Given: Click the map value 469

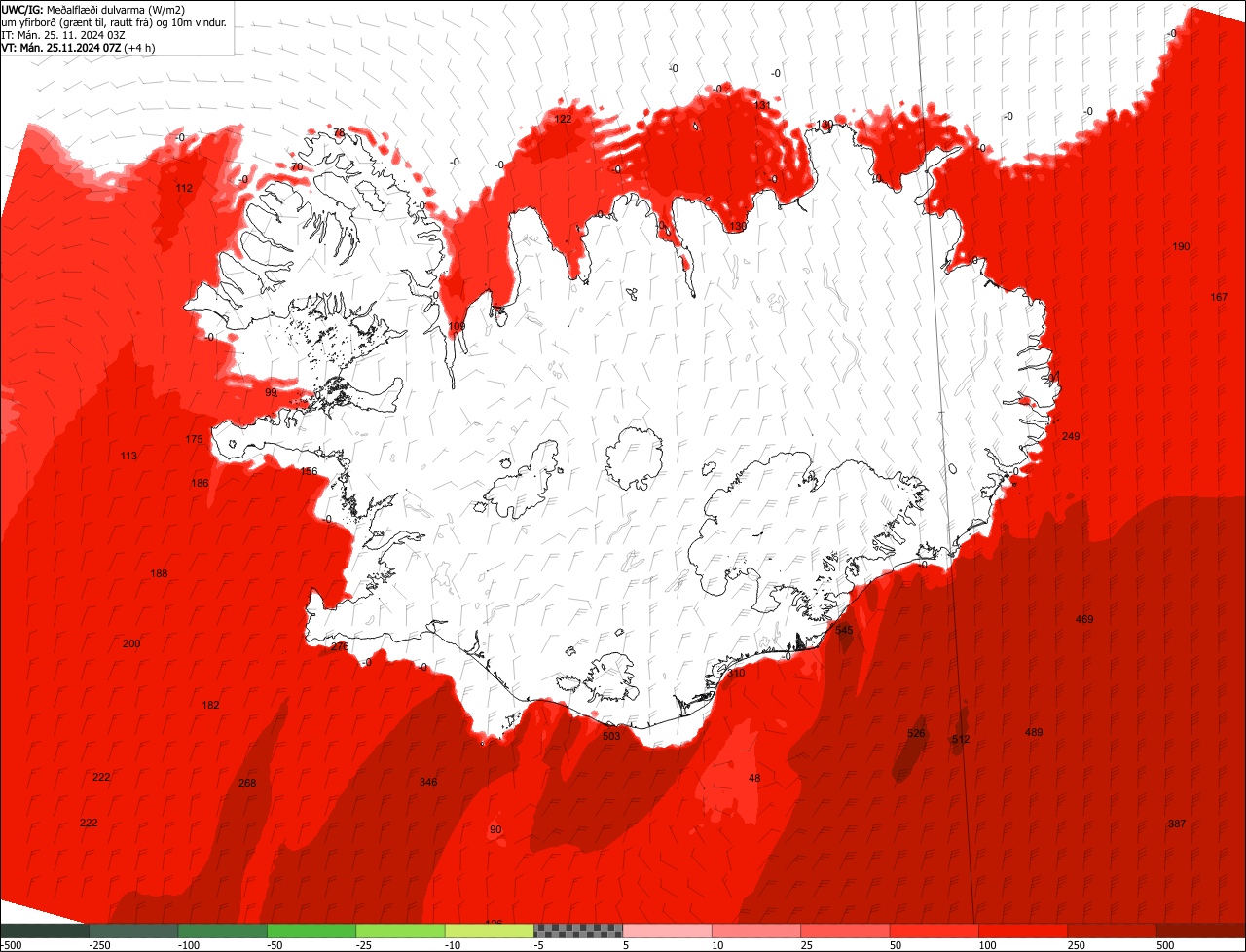Looking at the screenshot, I should 1084,619.
